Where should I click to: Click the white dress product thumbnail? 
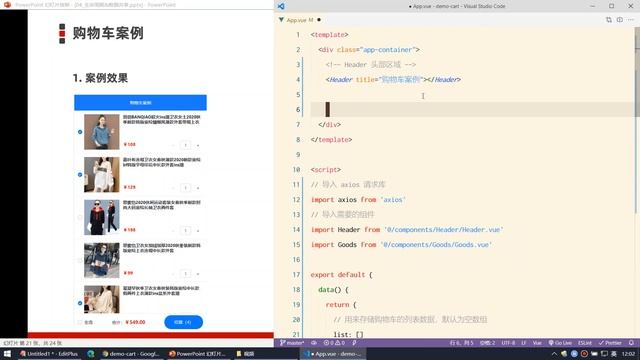coord(102,175)
